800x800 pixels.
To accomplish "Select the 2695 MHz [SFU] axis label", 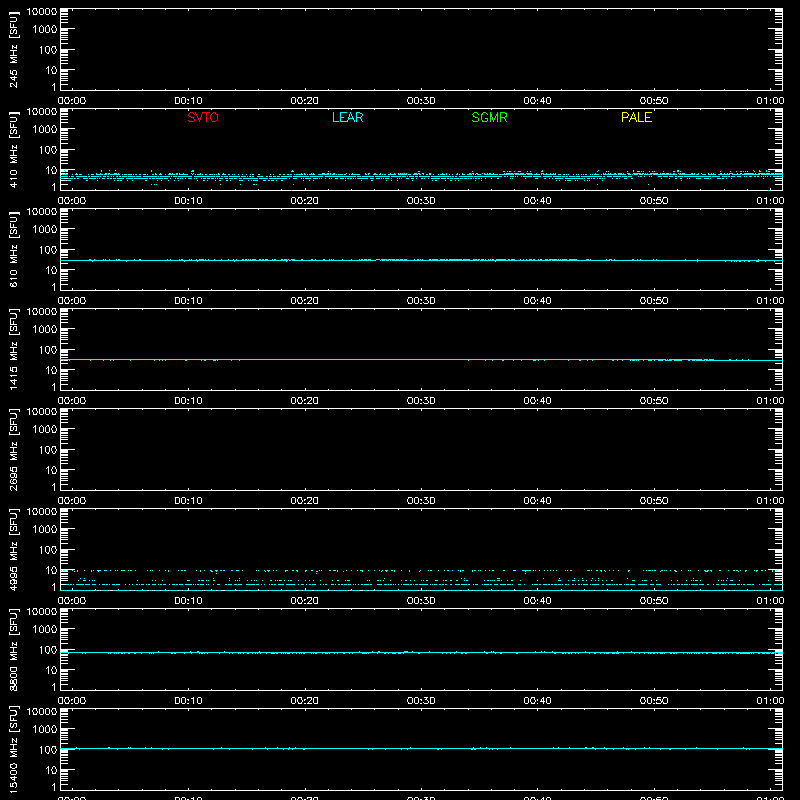I will pyautogui.click(x=13, y=449).
